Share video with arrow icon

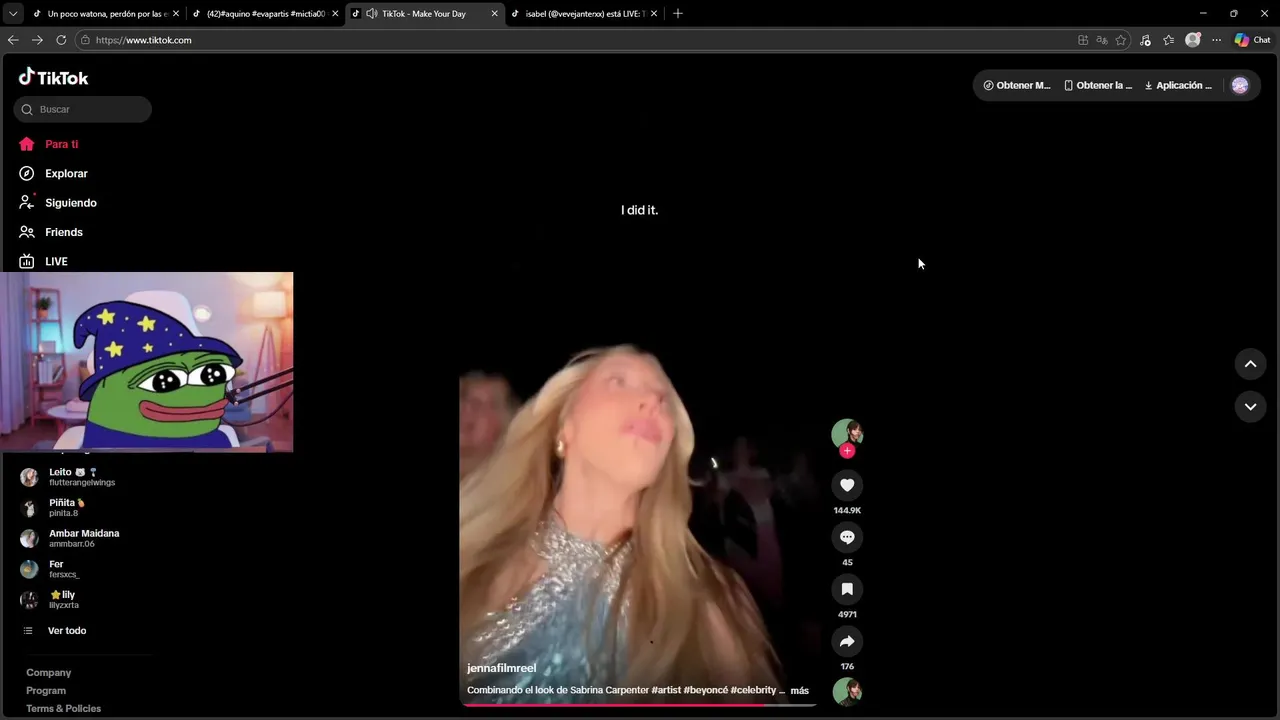point(847,641)
